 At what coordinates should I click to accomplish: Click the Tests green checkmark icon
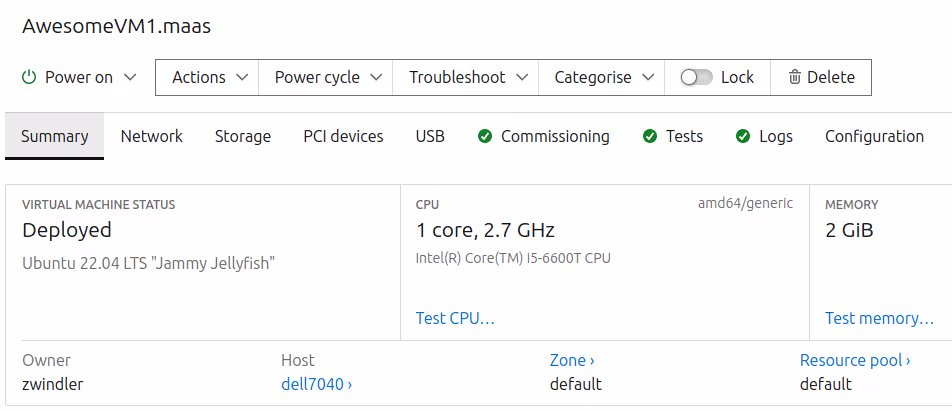pos(650,136)
